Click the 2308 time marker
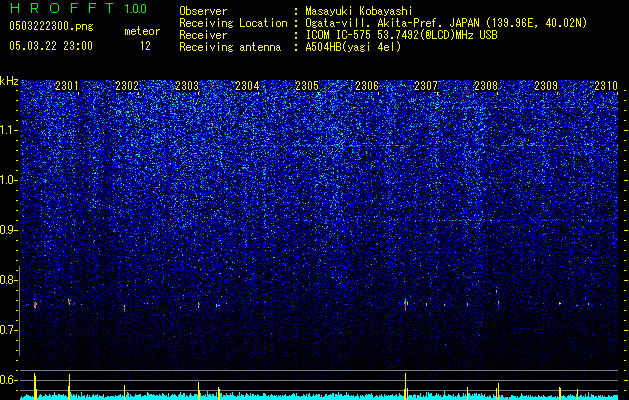The width and height of the screenshot is (629, 400). click(486, 86)
